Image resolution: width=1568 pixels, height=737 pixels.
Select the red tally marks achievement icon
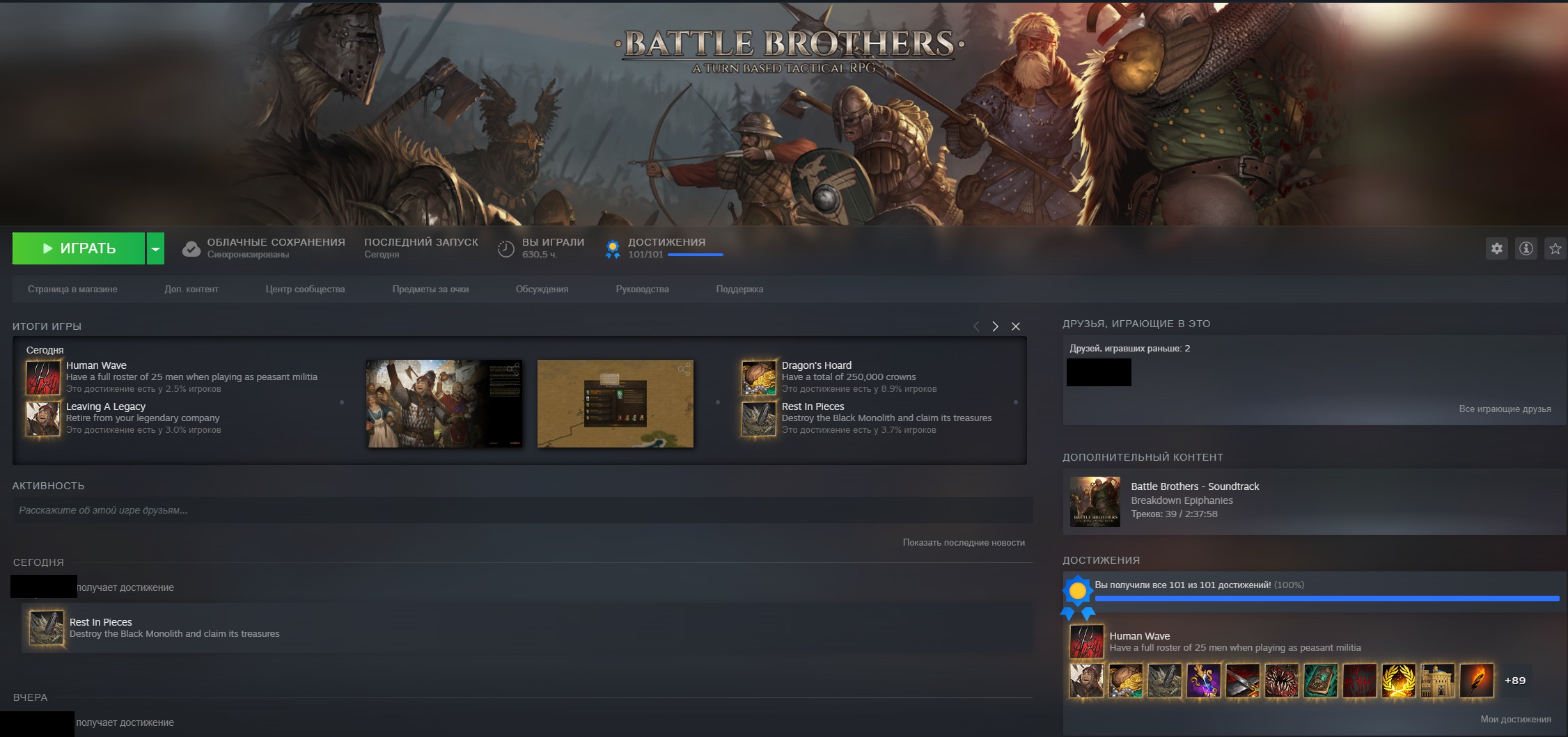pos(1360,681)
